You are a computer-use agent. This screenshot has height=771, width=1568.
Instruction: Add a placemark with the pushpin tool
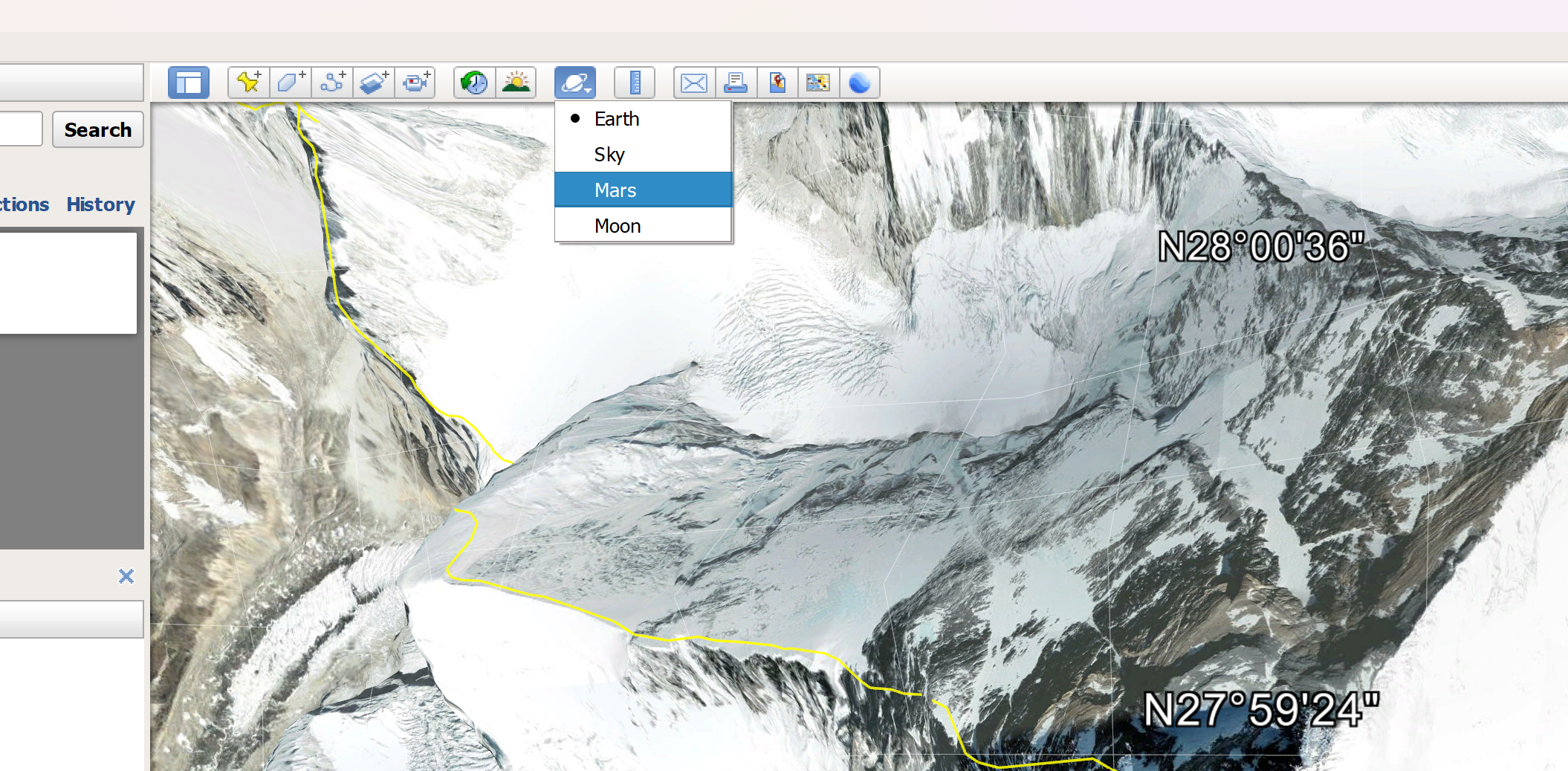pyautogui.click(x=249, y=83)
